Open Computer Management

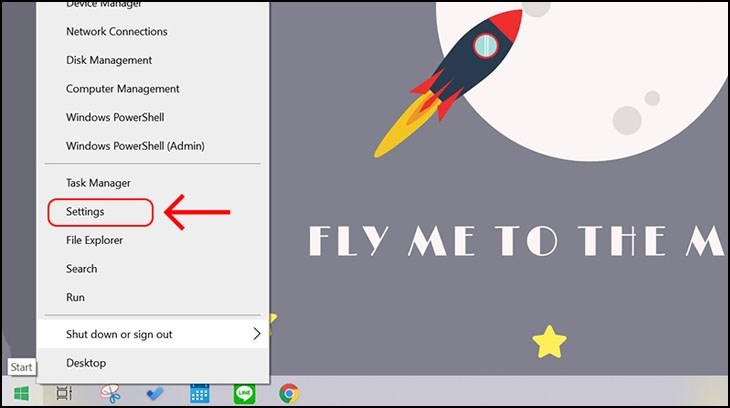click(123, 89)
